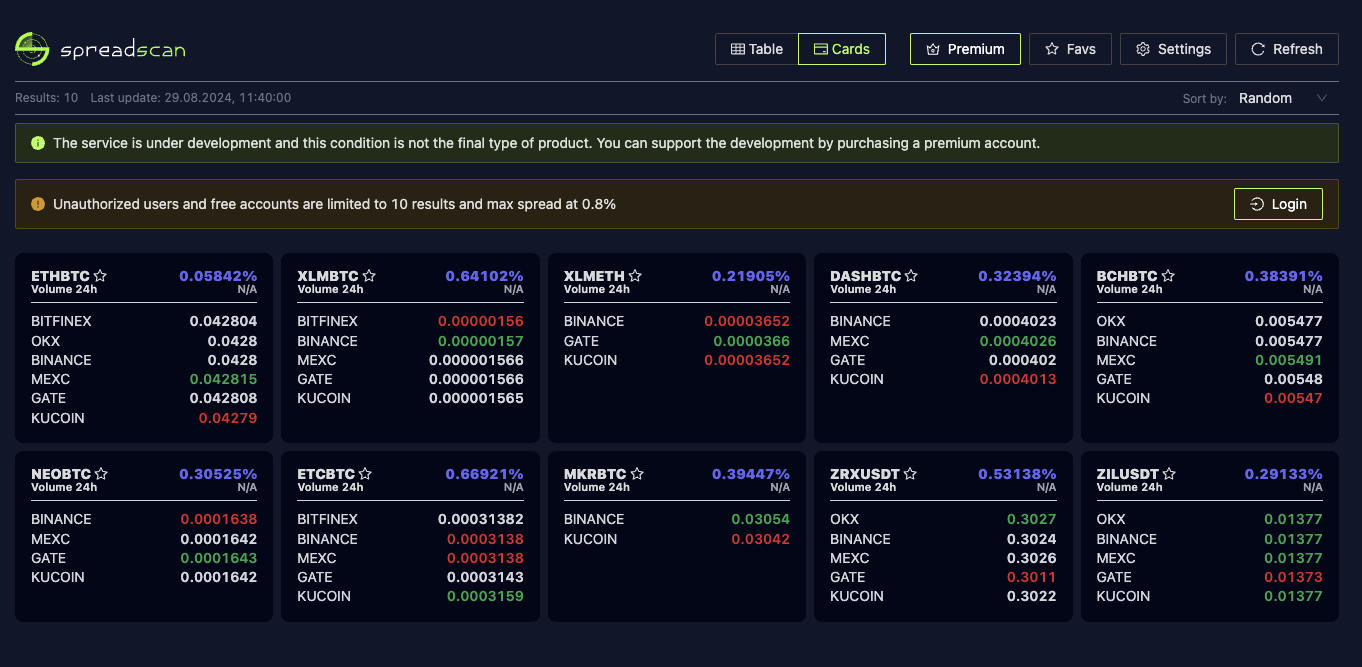Select the Cards view tab

tap(842, 49)
